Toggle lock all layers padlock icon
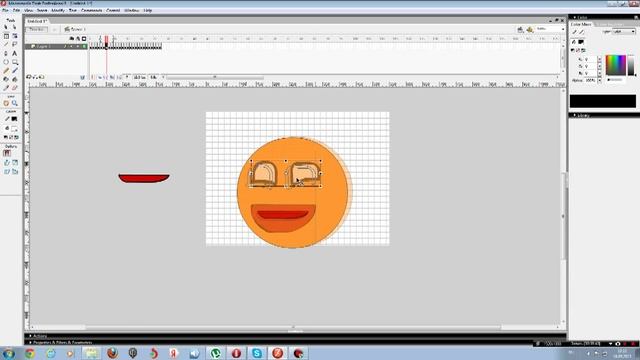This screenshot has height=360, width=640. [78, 39]
